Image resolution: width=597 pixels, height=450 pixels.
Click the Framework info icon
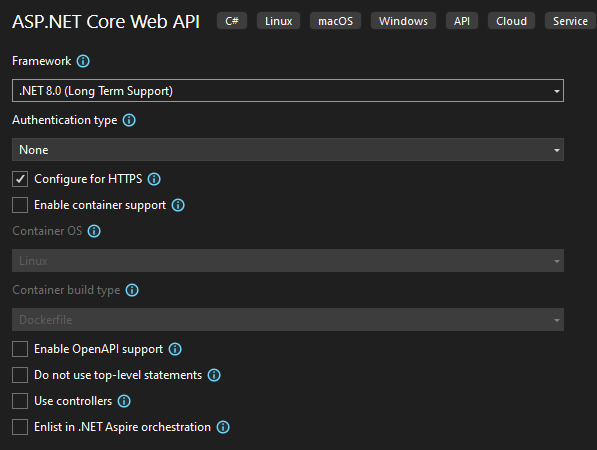point(83,61)
